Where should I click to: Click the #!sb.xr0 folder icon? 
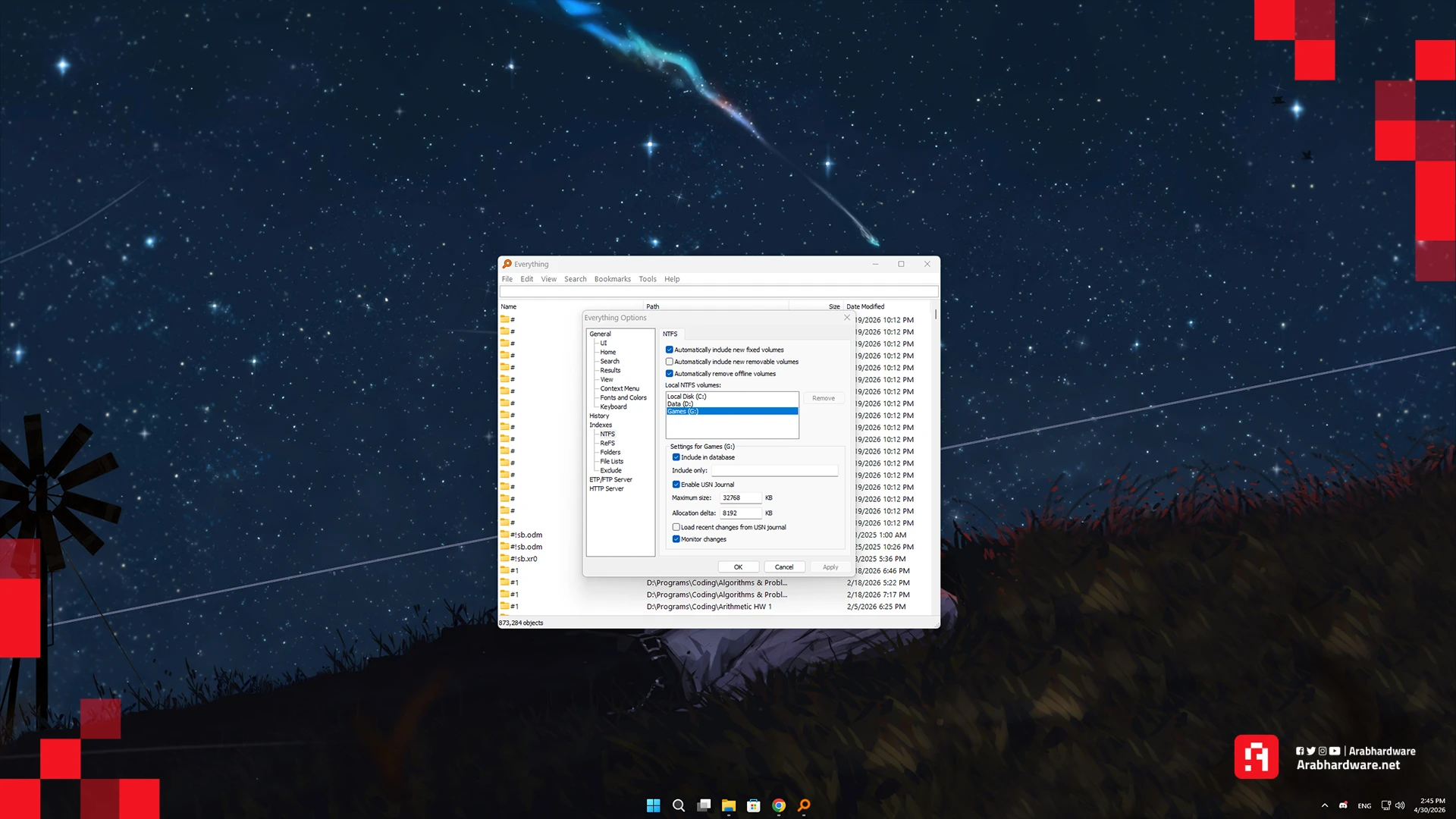(504, 559)
